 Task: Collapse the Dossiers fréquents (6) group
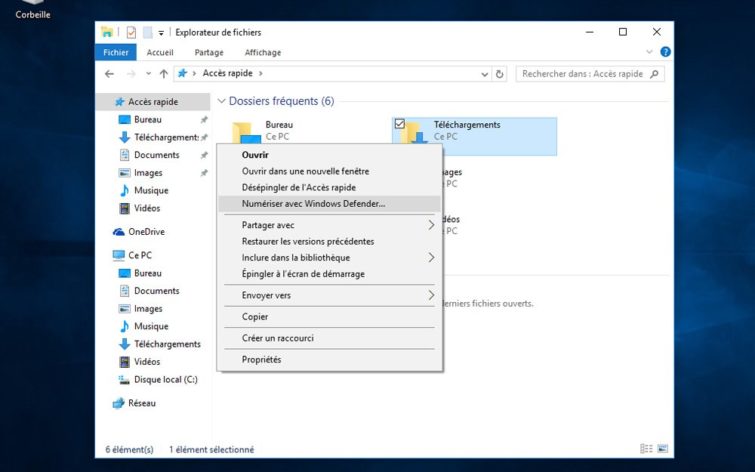coord(221,101)
